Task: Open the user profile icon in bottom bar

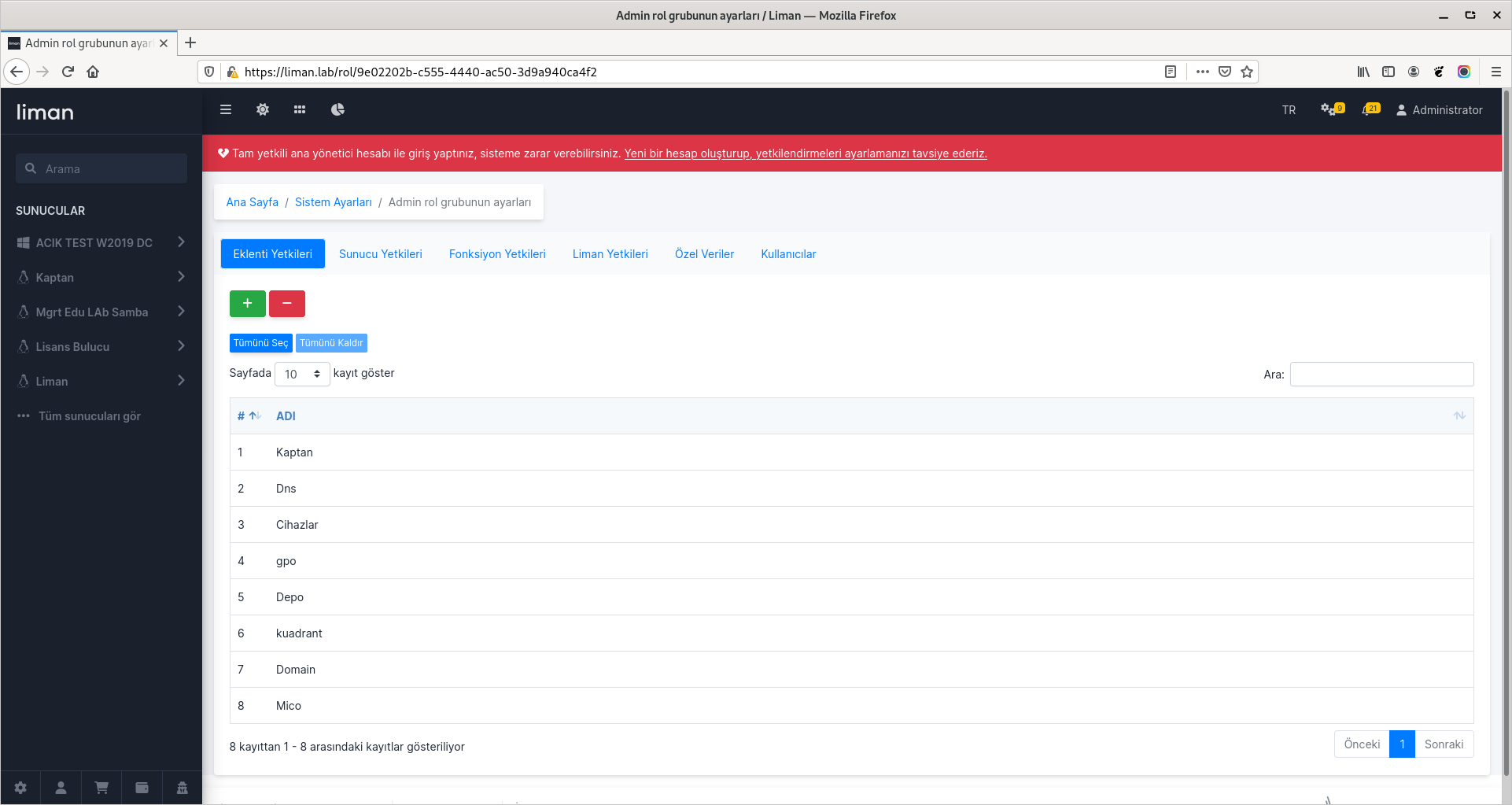Action: coord(61,787)
